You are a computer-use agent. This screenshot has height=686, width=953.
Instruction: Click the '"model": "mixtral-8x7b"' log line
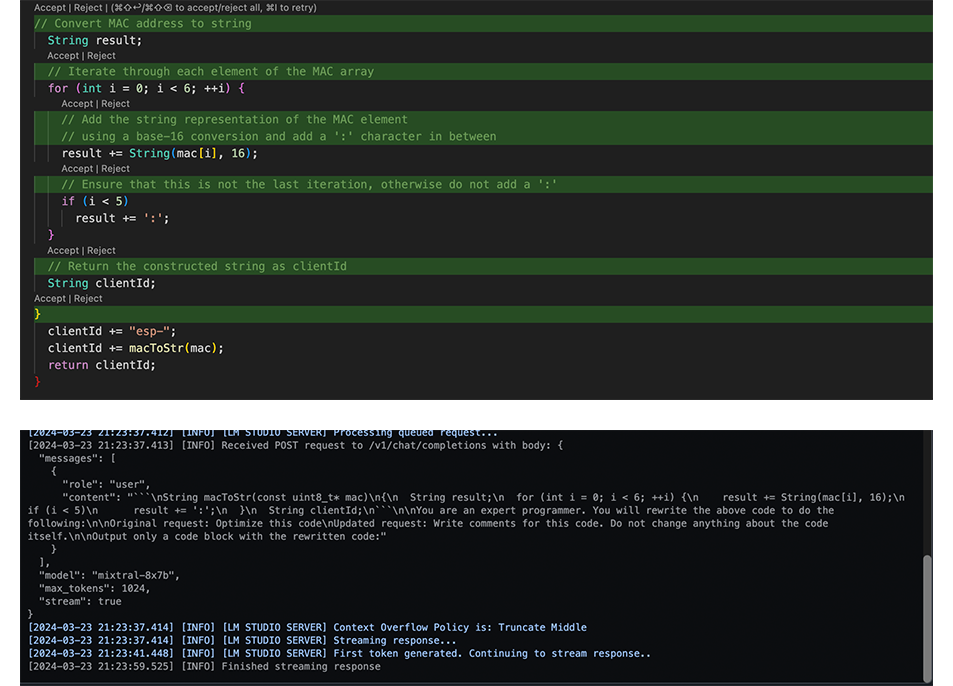[109, 575]
